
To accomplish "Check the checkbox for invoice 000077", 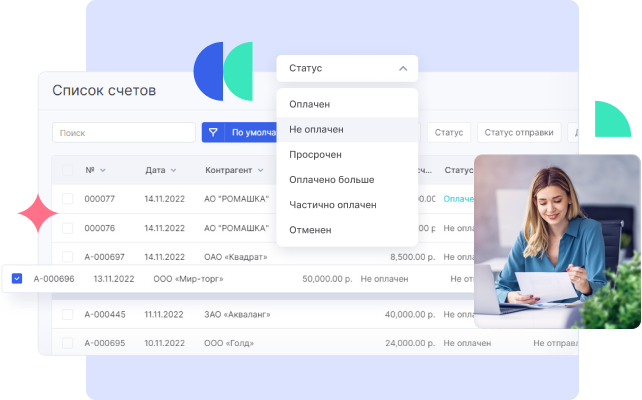I will (x=68, y=199).
